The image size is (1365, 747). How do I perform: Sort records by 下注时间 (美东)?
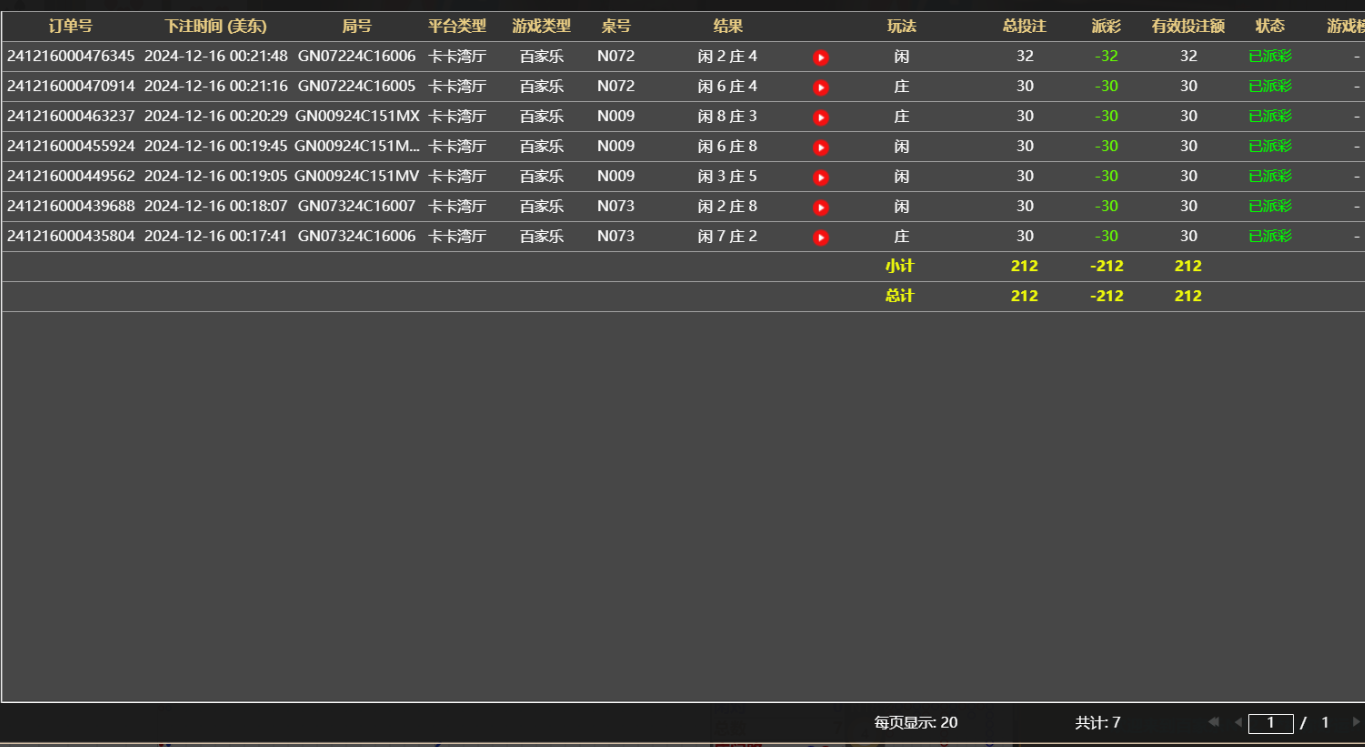coord(213,26)
